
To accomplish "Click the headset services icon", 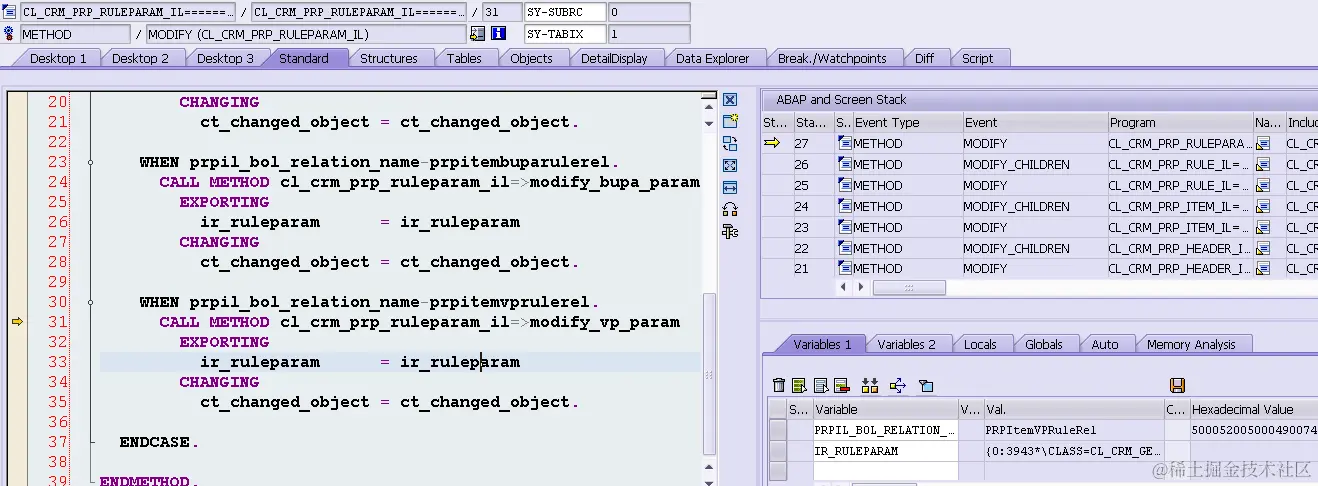I will point(730,209).
